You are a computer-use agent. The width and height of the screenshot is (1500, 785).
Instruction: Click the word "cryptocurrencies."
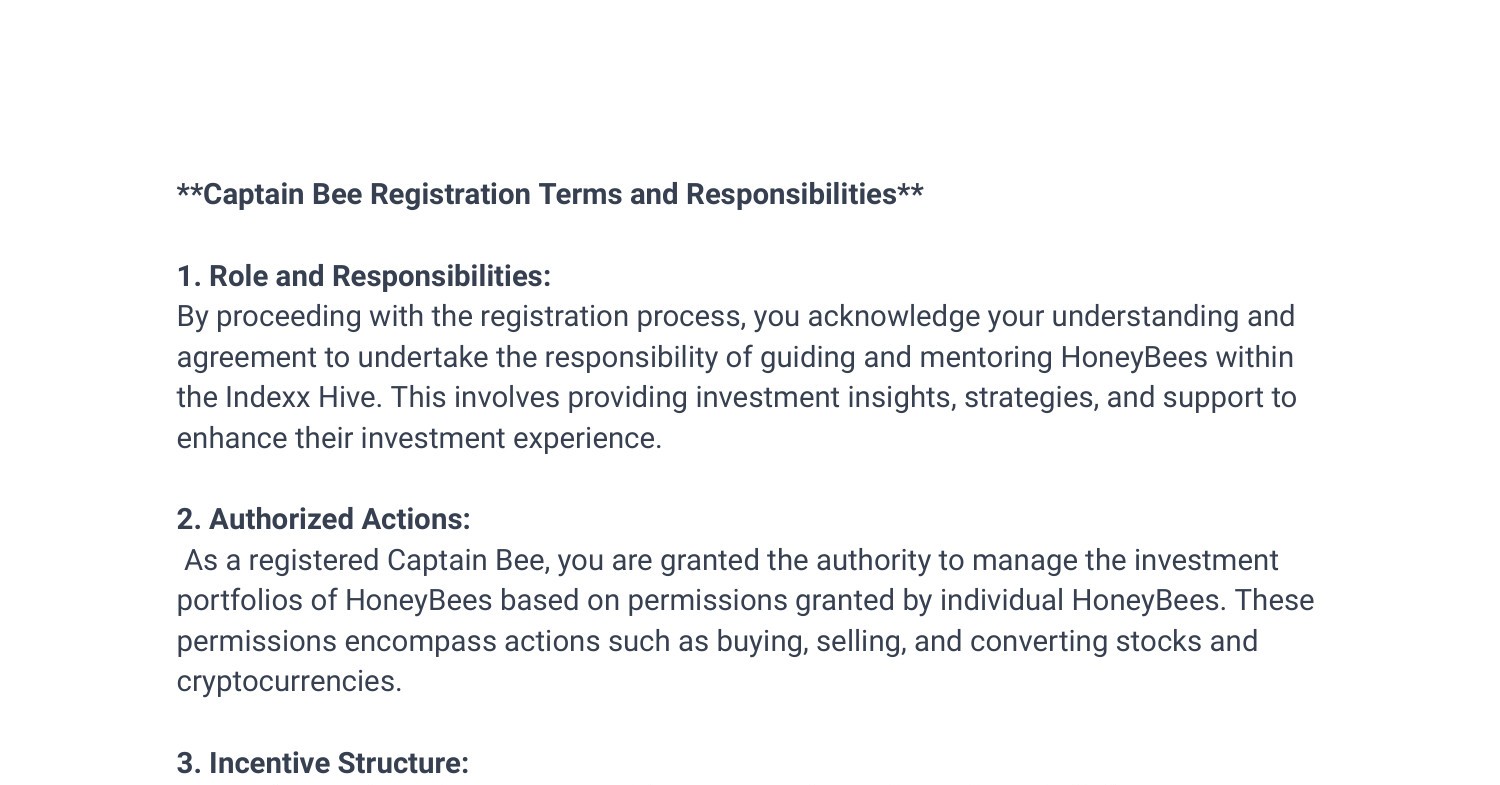[289, 682]
